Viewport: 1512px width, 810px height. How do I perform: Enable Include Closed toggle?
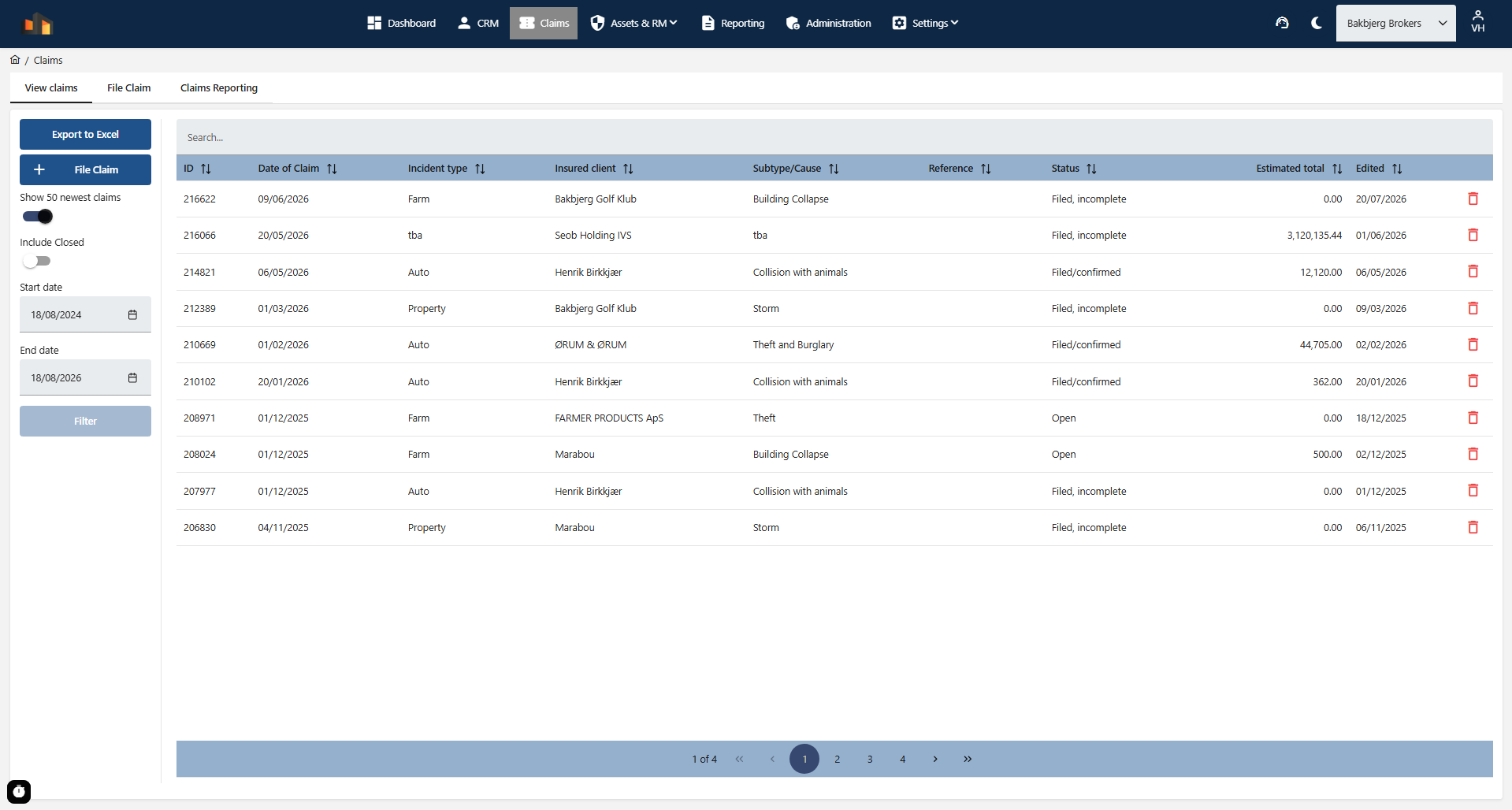pyautogui.click(x=37, y=261)
